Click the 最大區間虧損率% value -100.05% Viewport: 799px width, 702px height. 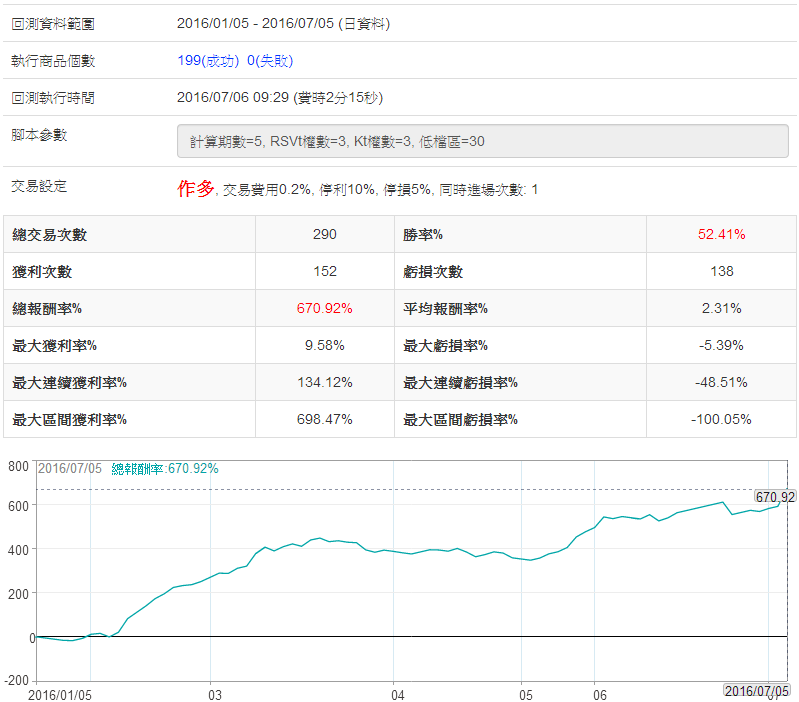click(721, 419)
